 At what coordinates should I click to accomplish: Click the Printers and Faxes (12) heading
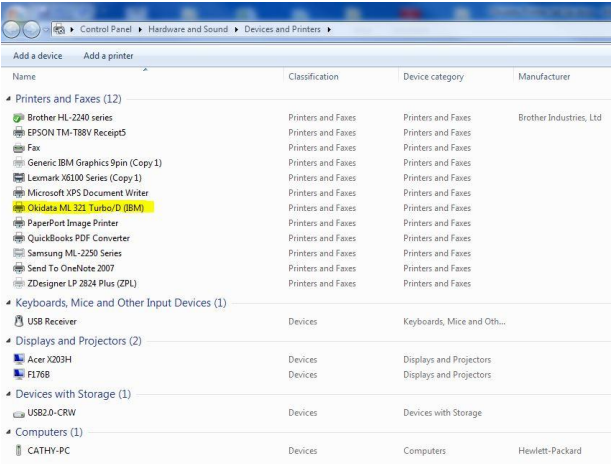pyautogui.click(x=68, y=99)
